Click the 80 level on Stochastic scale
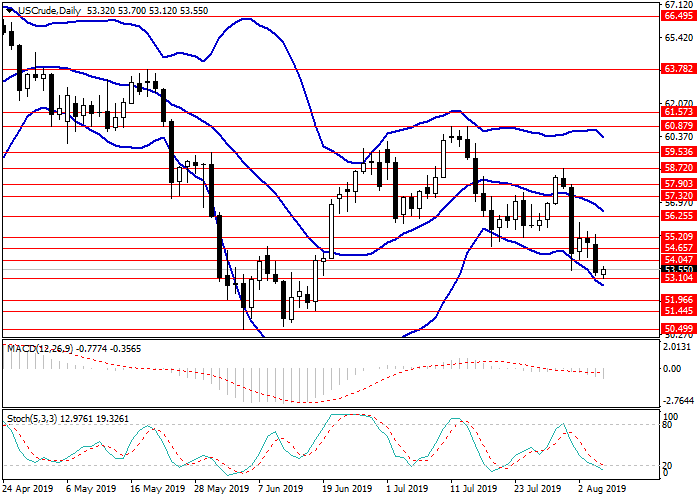Screen dimensions: 700x500 coord(669,425)
